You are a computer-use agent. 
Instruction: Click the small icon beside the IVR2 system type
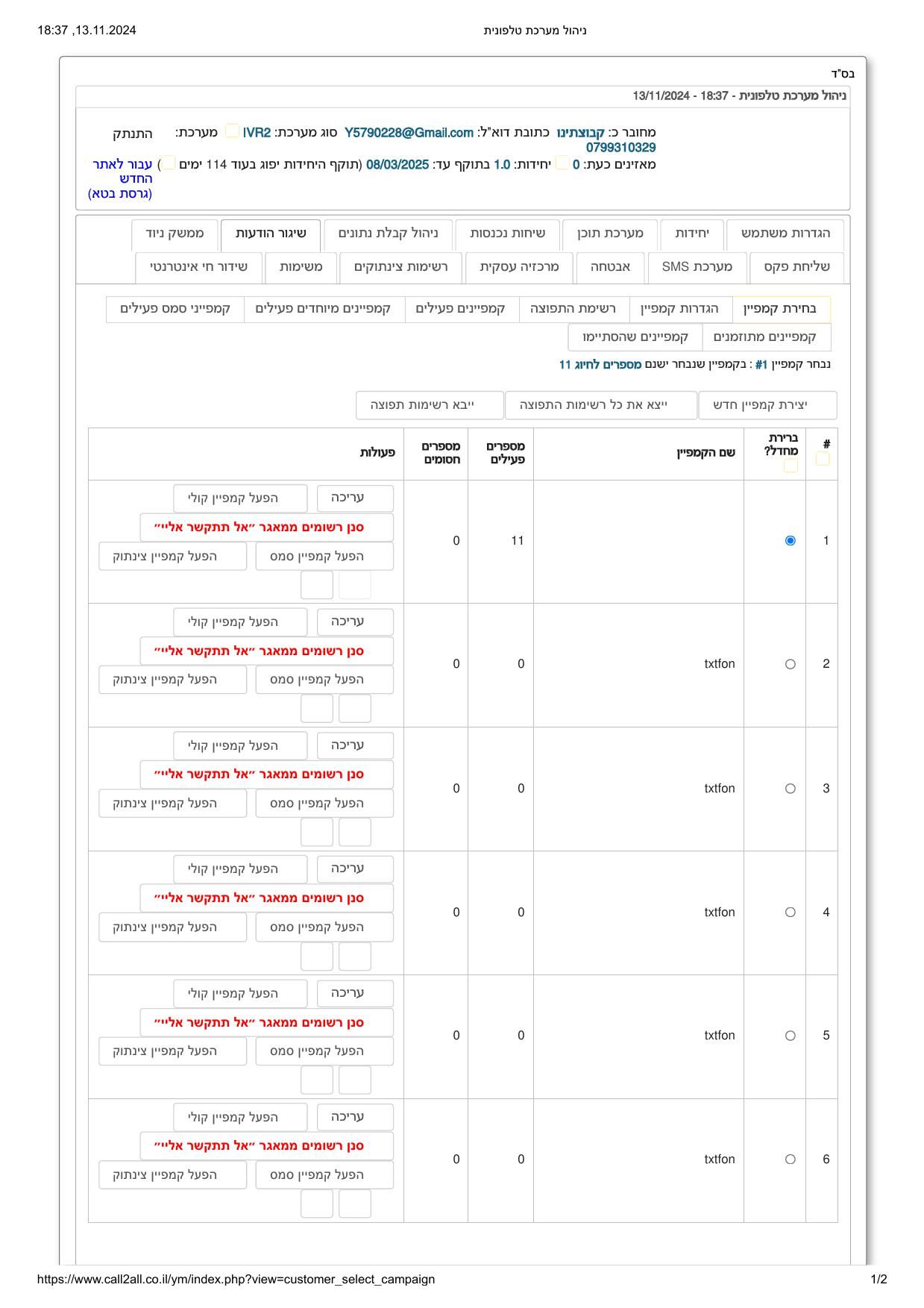tap(232, 131)
